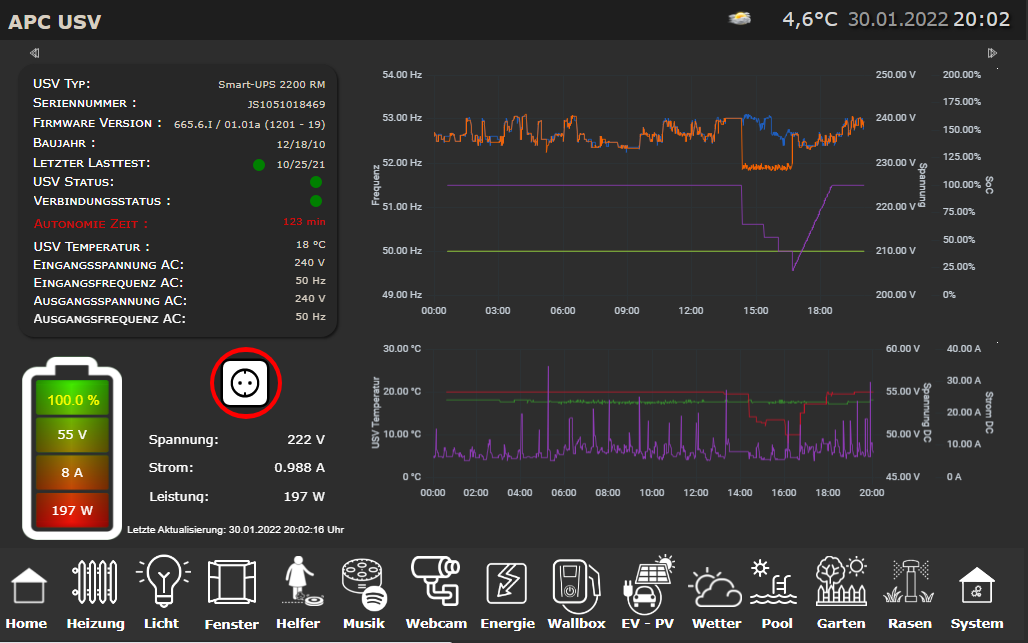The width and height of the screenshot is (1028, 643).
Task: Click the USV Temperatur axis label
Action: [376, 412]
